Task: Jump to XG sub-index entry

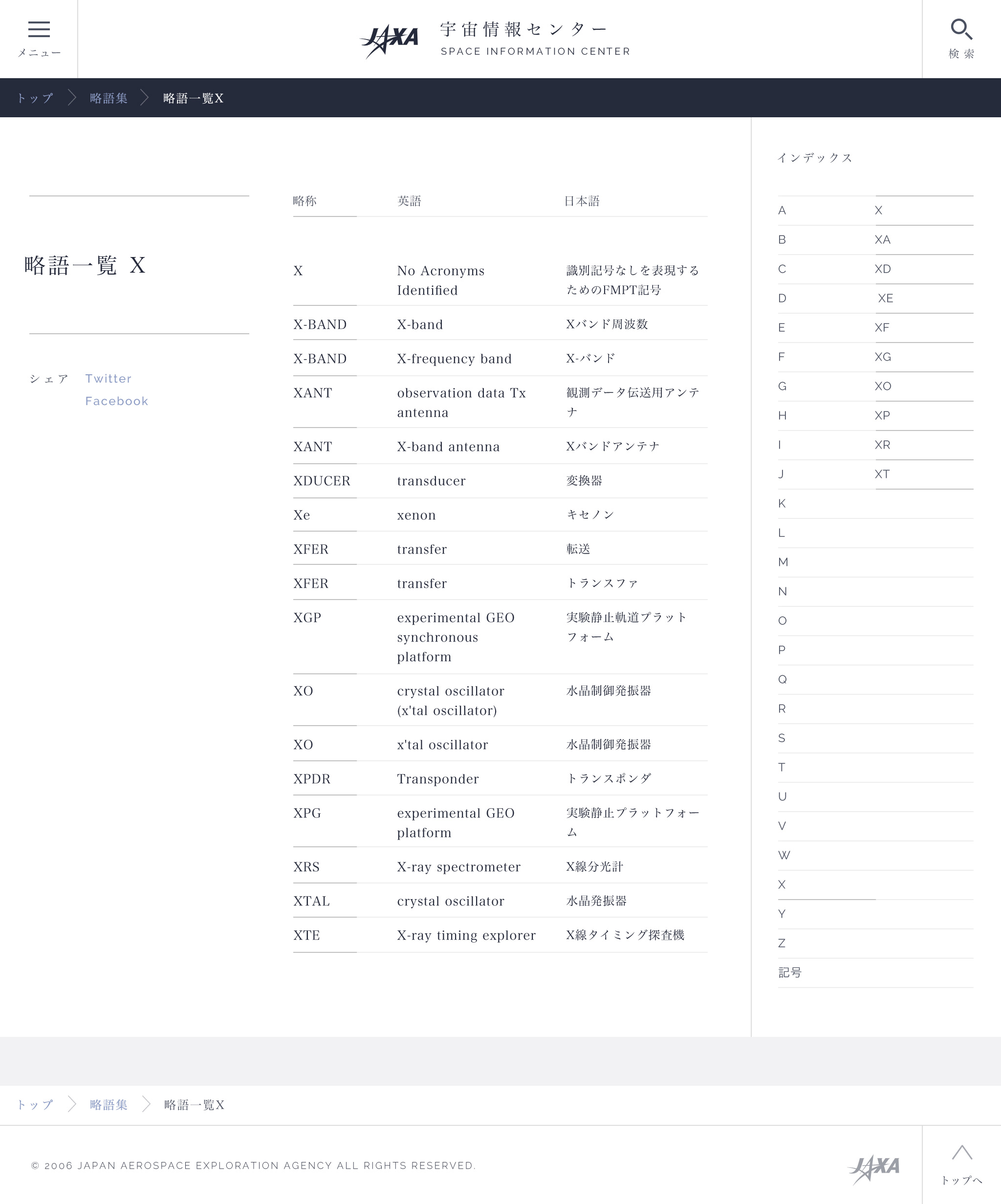Action: tap(882, 357)
